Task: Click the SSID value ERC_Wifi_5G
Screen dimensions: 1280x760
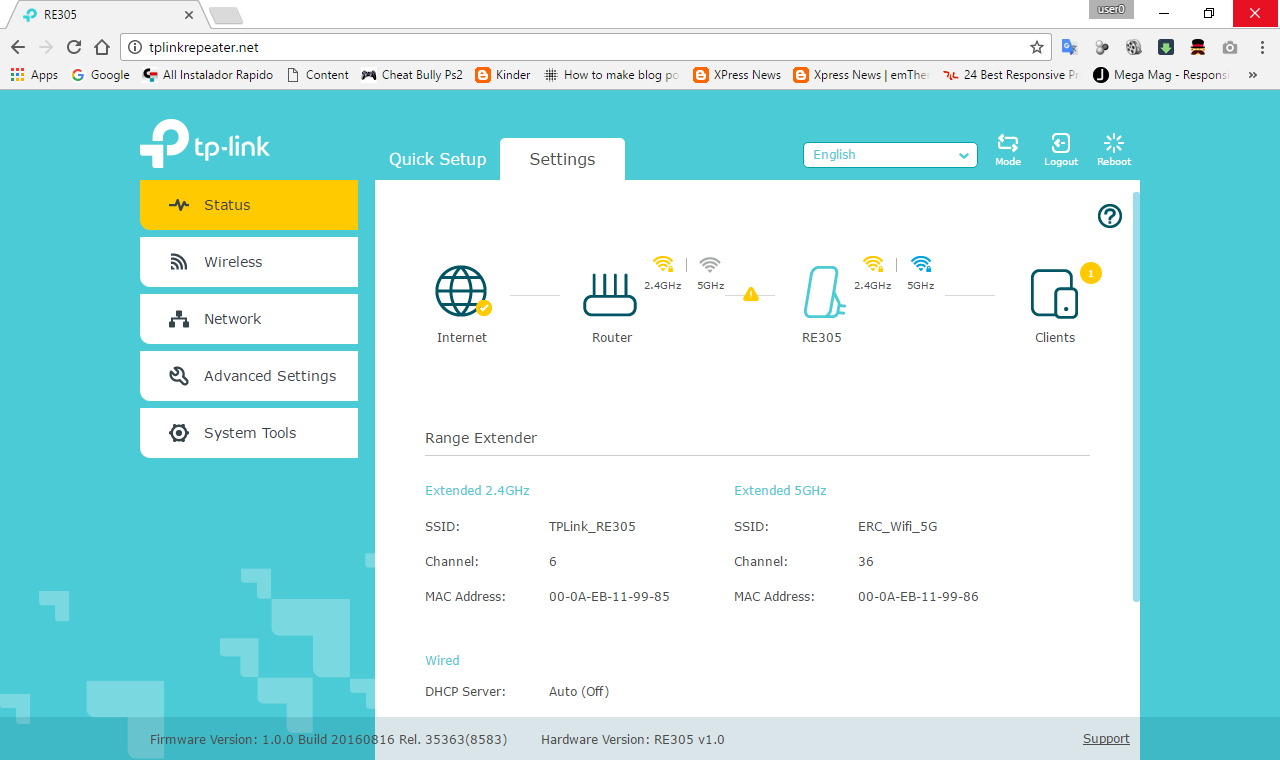Action: 898,526
